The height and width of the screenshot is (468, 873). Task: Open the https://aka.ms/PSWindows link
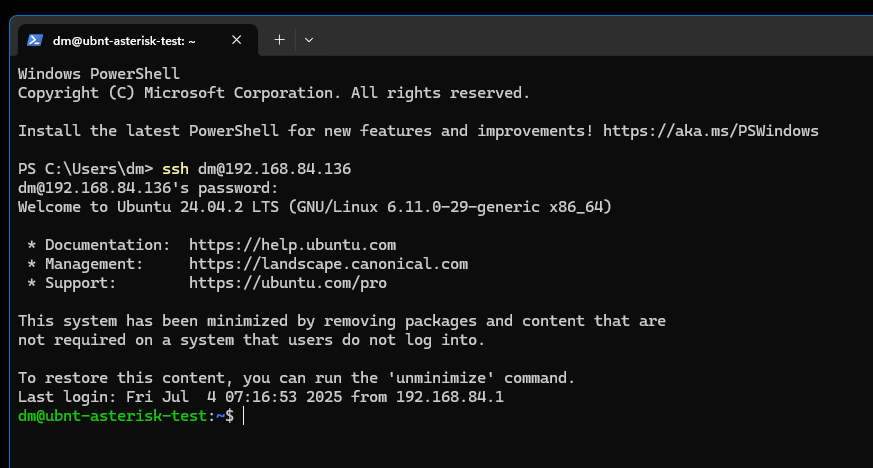tap(710, 131)
